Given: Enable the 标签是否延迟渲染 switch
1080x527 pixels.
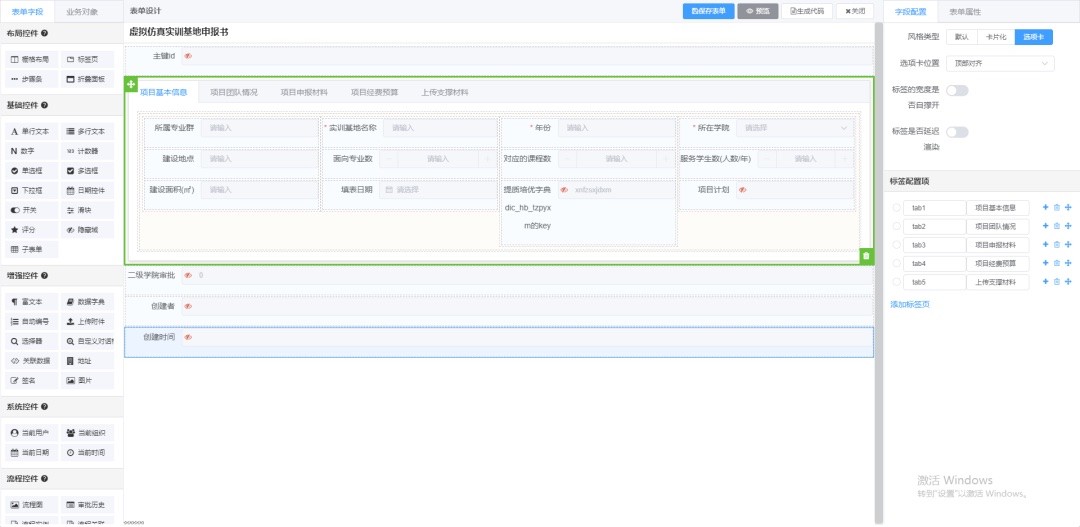Looking at the screenshot, I should point(957,132).
